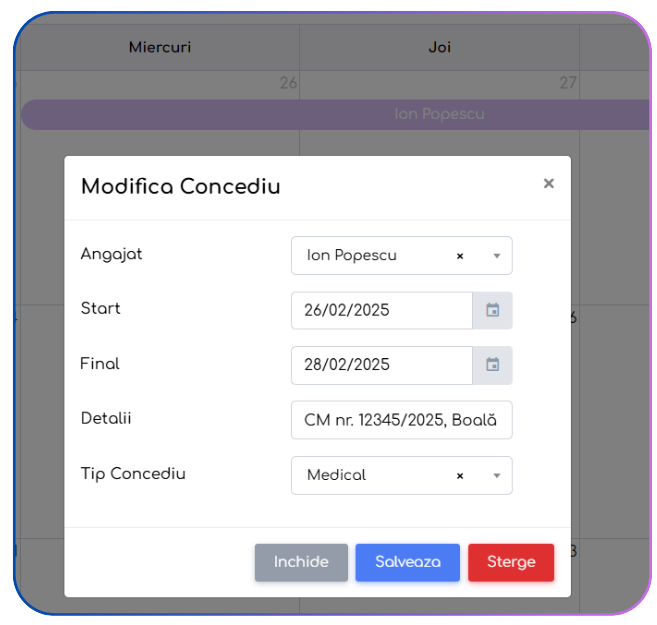Screen dimensions: 657x625
Task: Select day 26 in the calendar
Action: pyautogui.click(x=288, y=83)
